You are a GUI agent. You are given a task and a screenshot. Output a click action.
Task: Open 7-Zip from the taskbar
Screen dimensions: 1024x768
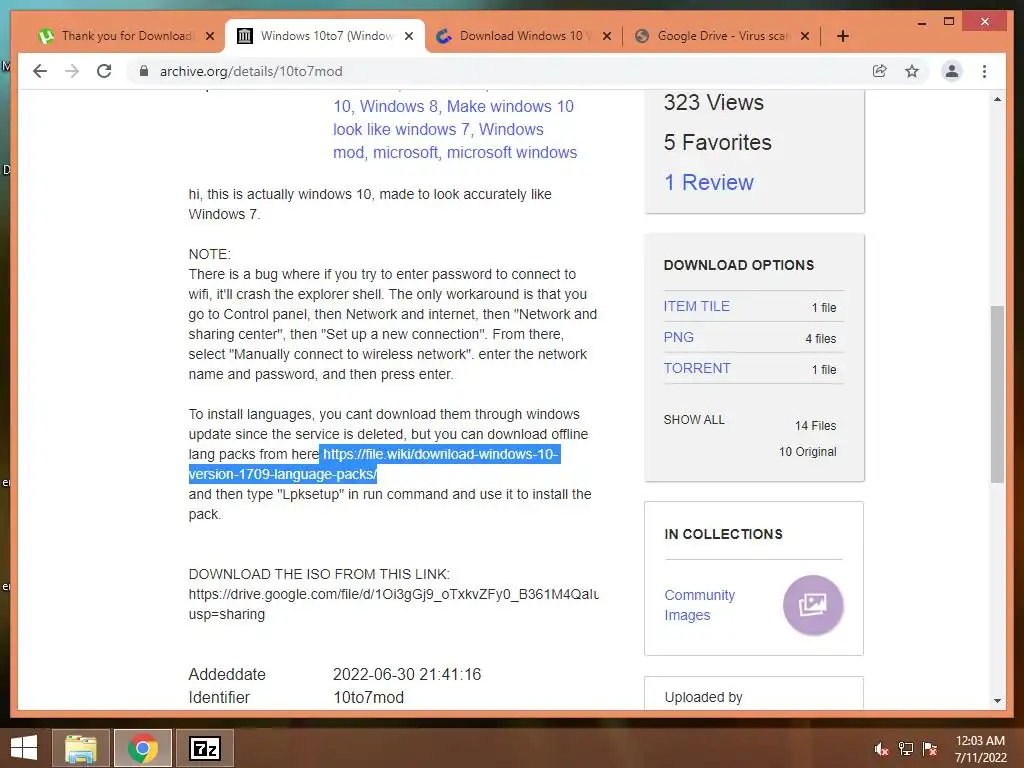pos(204,748)
